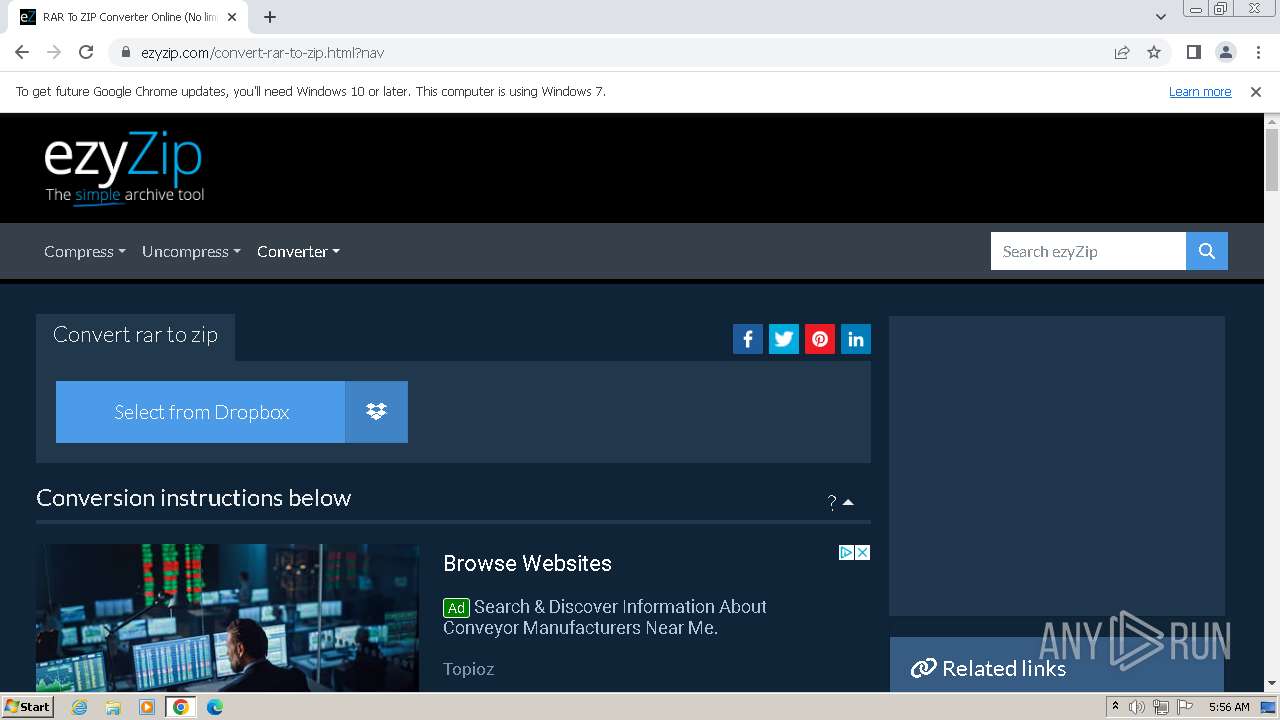Dismiss the Chrome update notification bar
The width and height of the screenshot is (1280, 720).
pos(1256,91)
